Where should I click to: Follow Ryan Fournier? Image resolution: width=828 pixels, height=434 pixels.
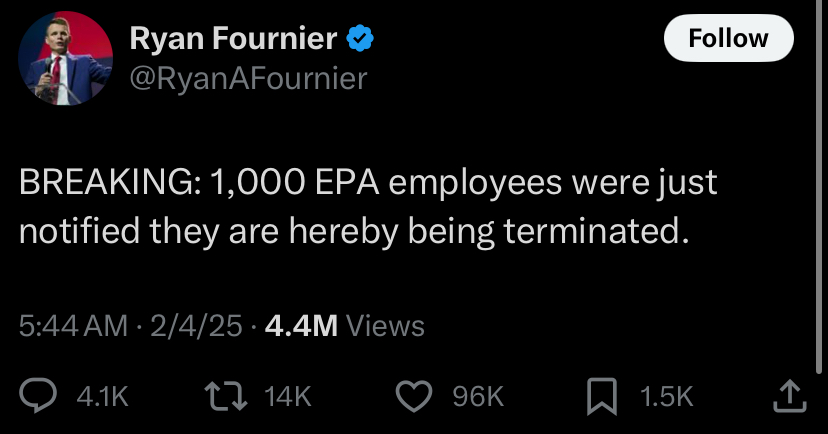point(728,38)
